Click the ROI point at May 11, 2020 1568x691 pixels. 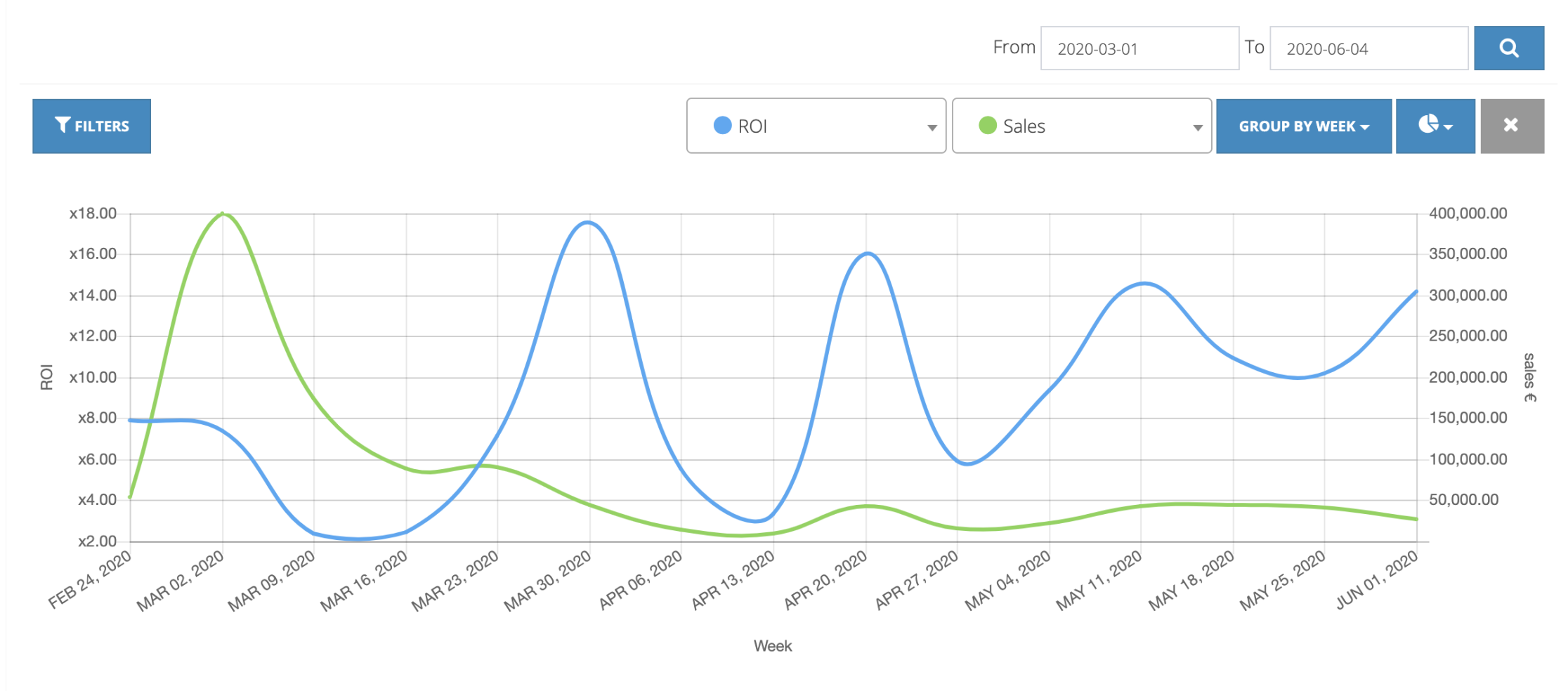[x=1143, y=283]
